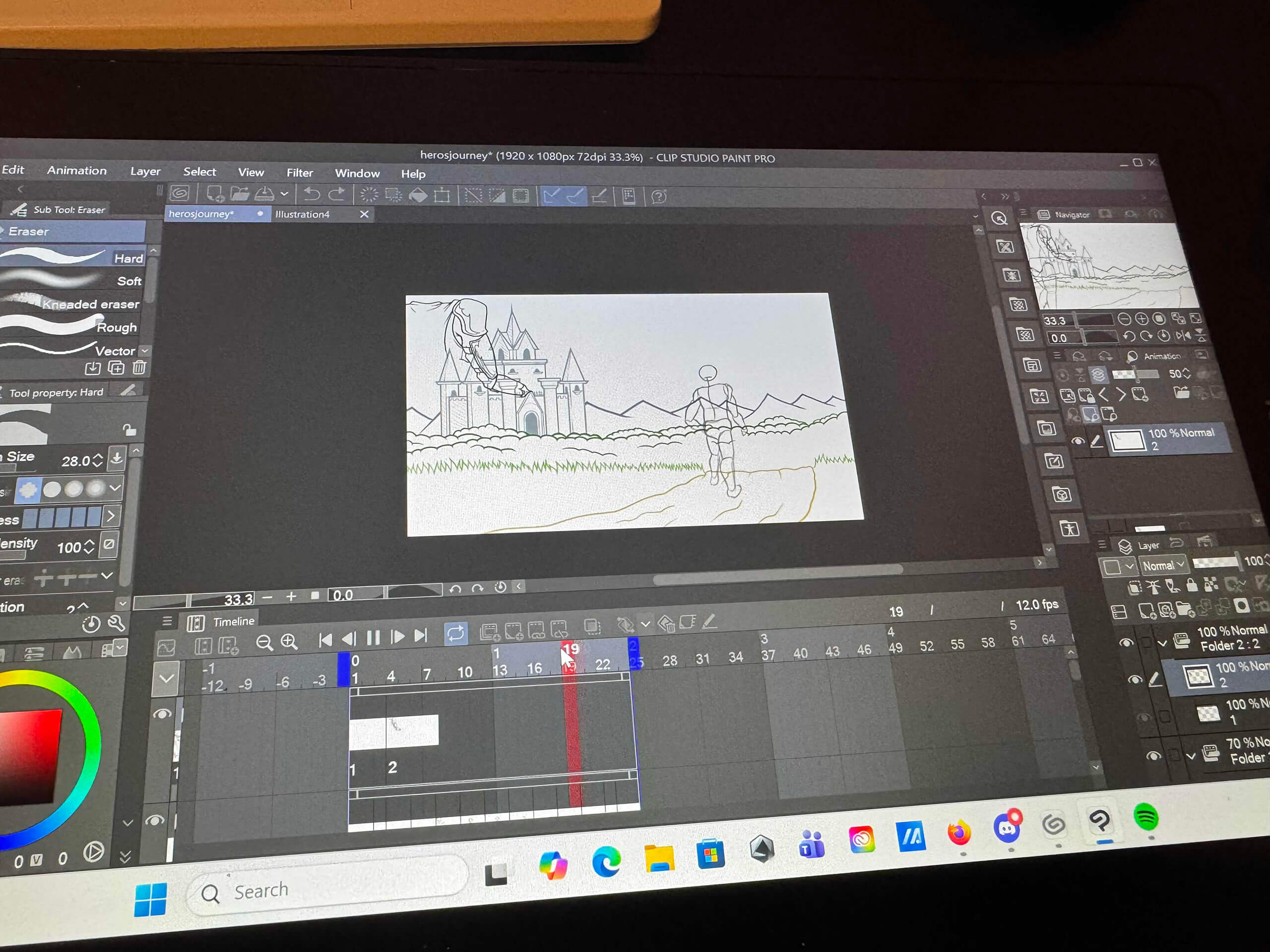Hide layer 2 in the Layer panel
The height and width of the screenshot is (952, 1270).
[x=1135, y=679]
